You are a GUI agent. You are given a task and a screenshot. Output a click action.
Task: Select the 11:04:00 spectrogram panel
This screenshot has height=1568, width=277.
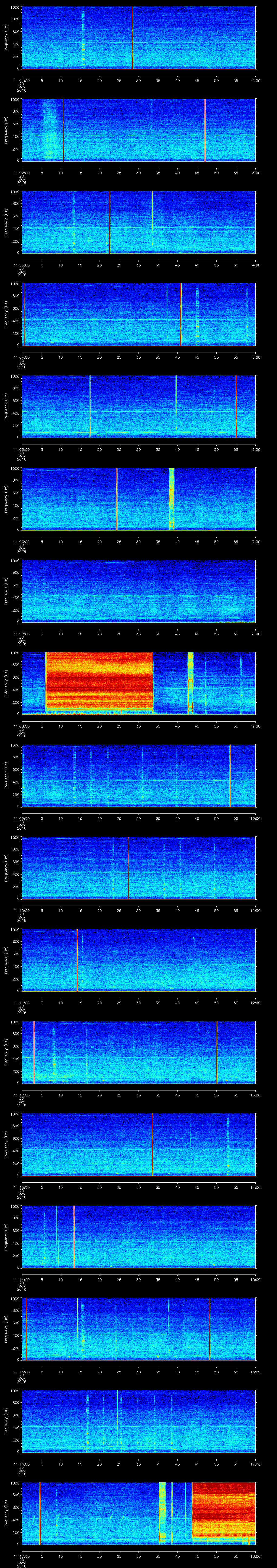[139, 314]
